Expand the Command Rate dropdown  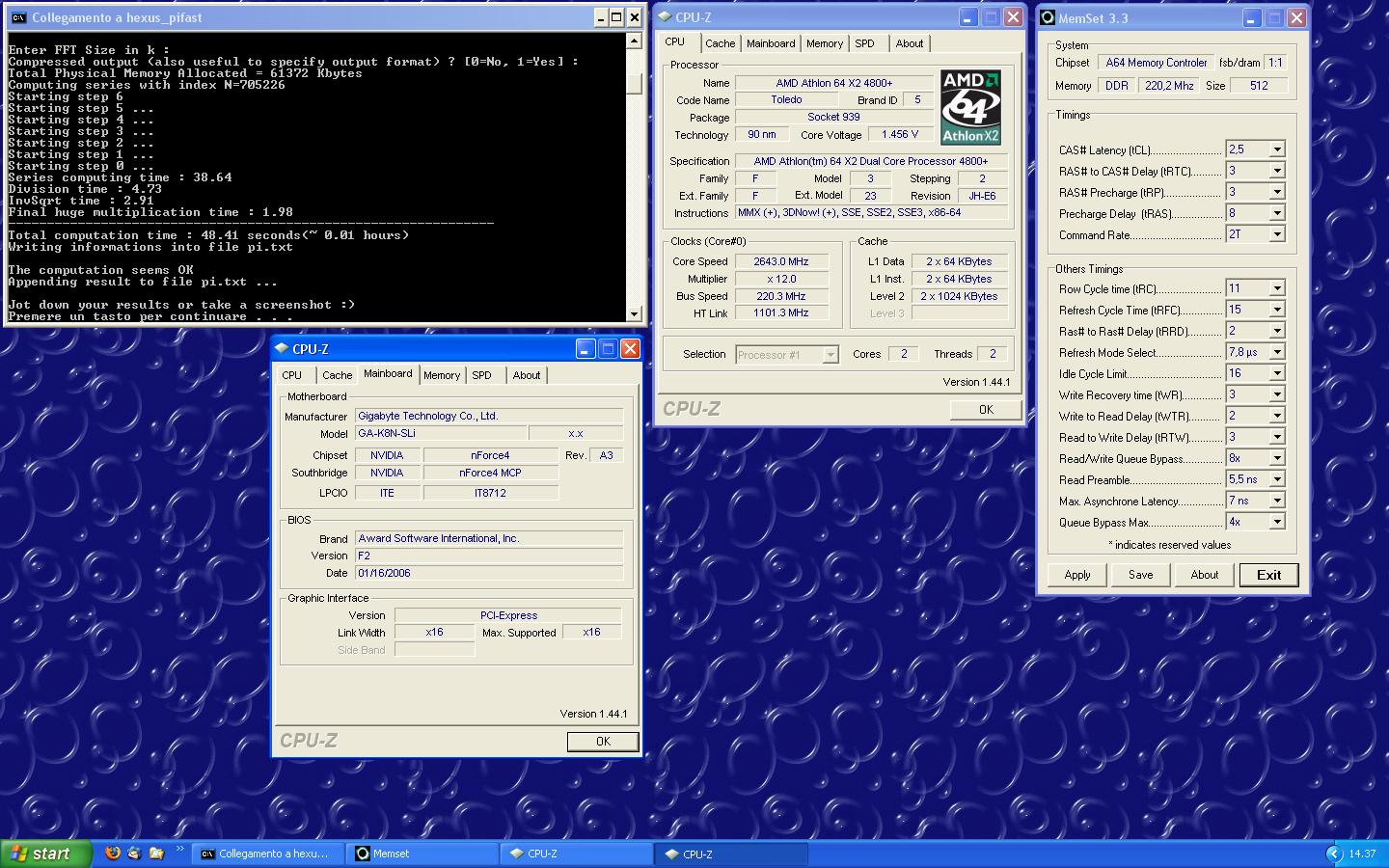coord(1277,234)
